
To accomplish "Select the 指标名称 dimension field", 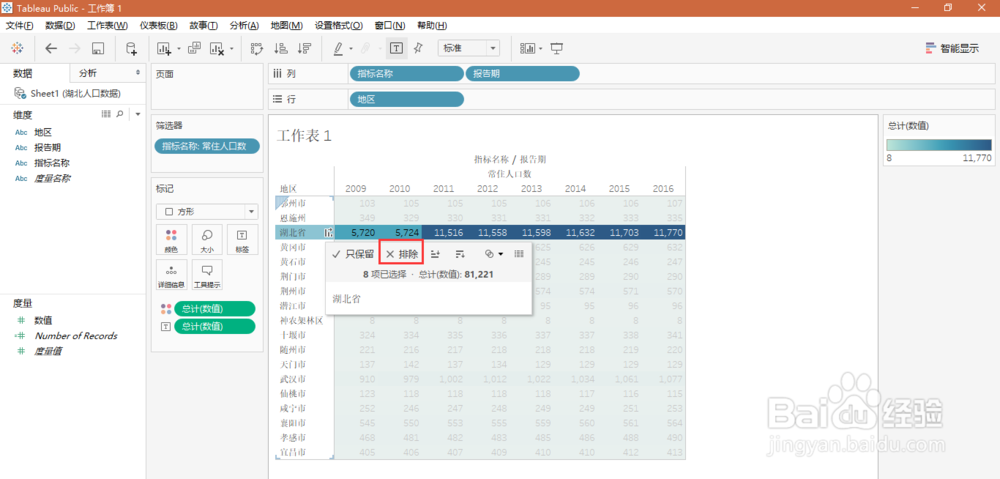I will pos(52,163).
